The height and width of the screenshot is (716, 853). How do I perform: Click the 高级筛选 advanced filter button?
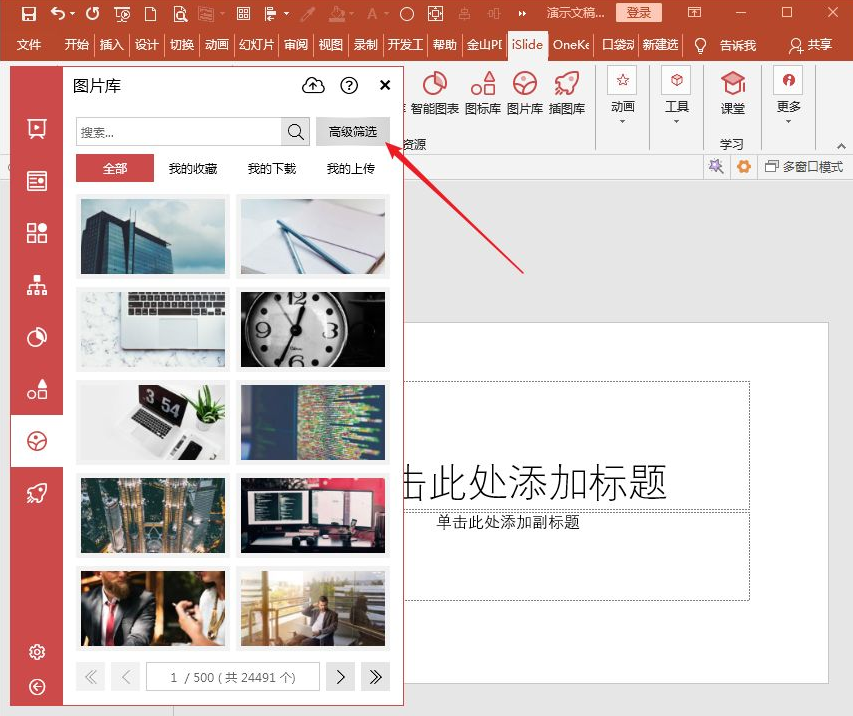click(x=353, y=132)
